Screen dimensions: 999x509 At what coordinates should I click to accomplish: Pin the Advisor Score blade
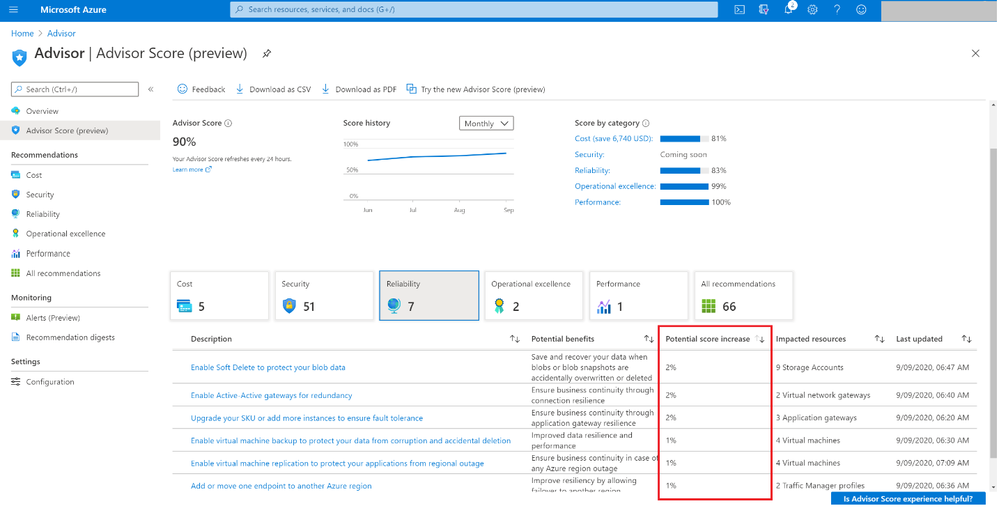tap(266, 54)
